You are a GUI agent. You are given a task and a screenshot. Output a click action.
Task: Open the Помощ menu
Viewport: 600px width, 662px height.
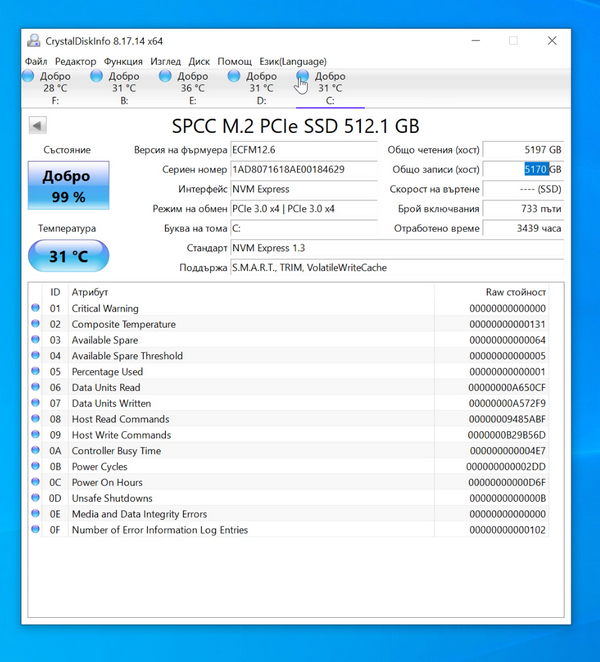pyautogui.click(x=235, y=62)
